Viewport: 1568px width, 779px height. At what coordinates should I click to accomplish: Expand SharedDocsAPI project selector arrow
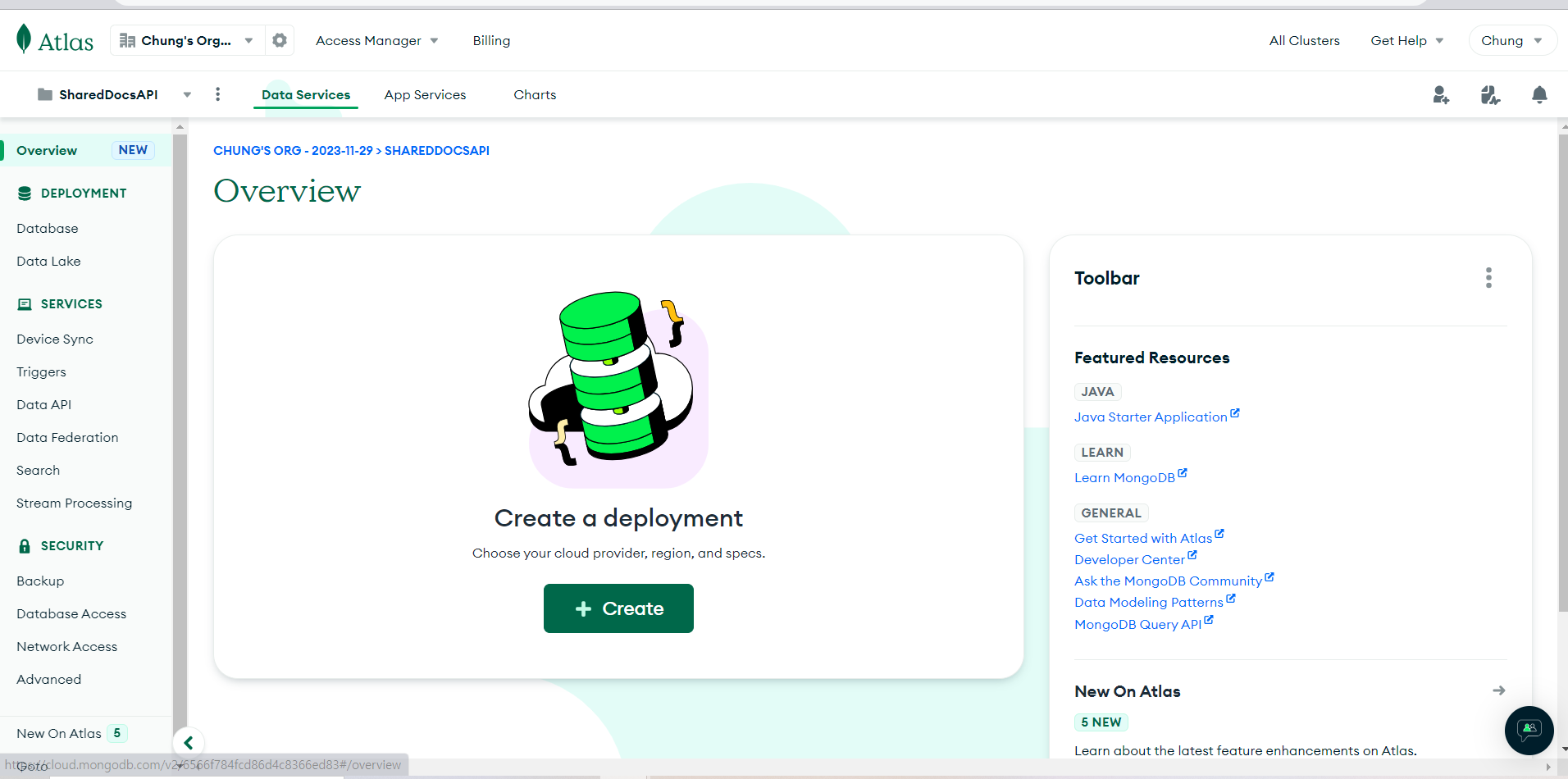pyautogui.click(x=187, y=94)
